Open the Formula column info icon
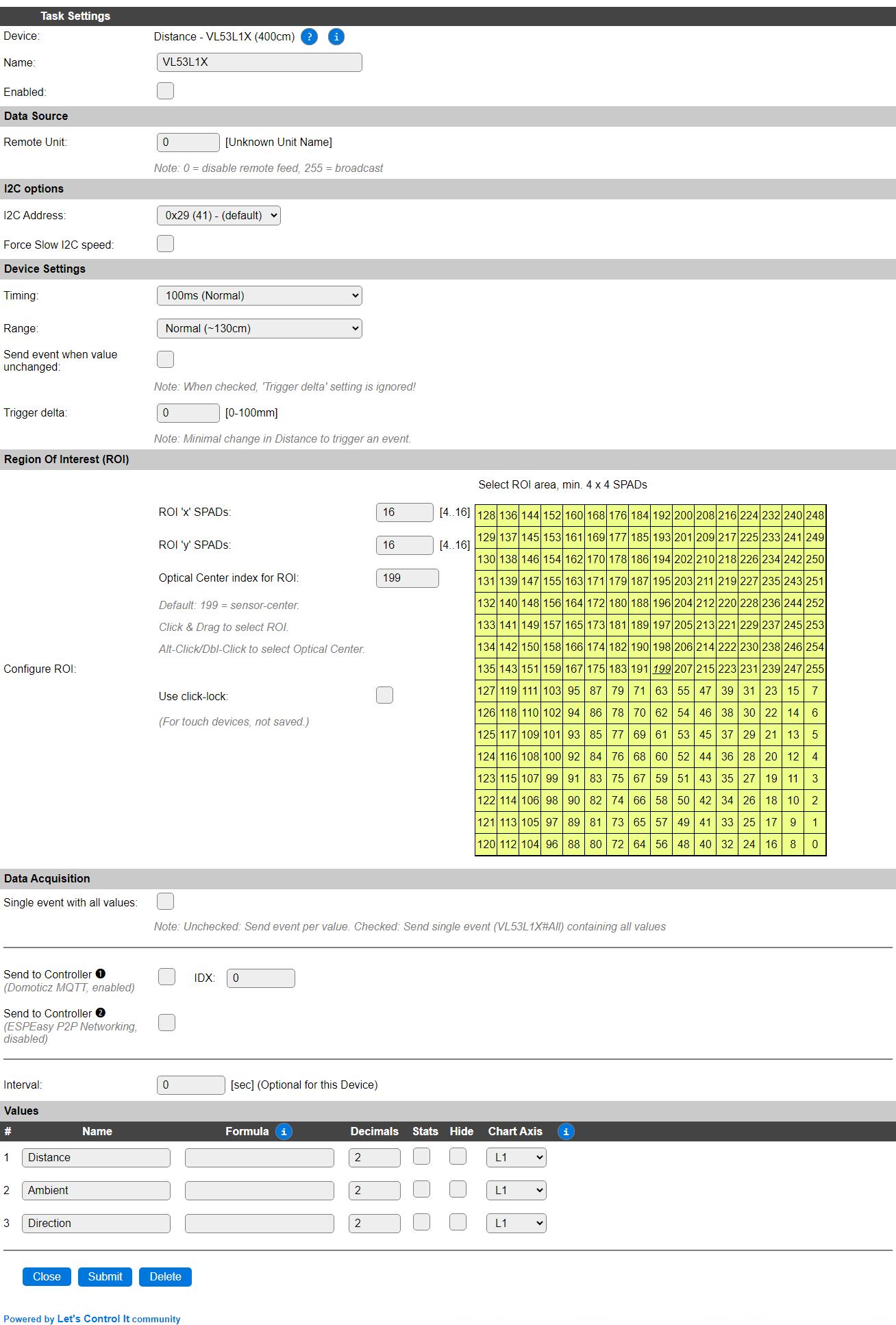 coord(284,1132)
